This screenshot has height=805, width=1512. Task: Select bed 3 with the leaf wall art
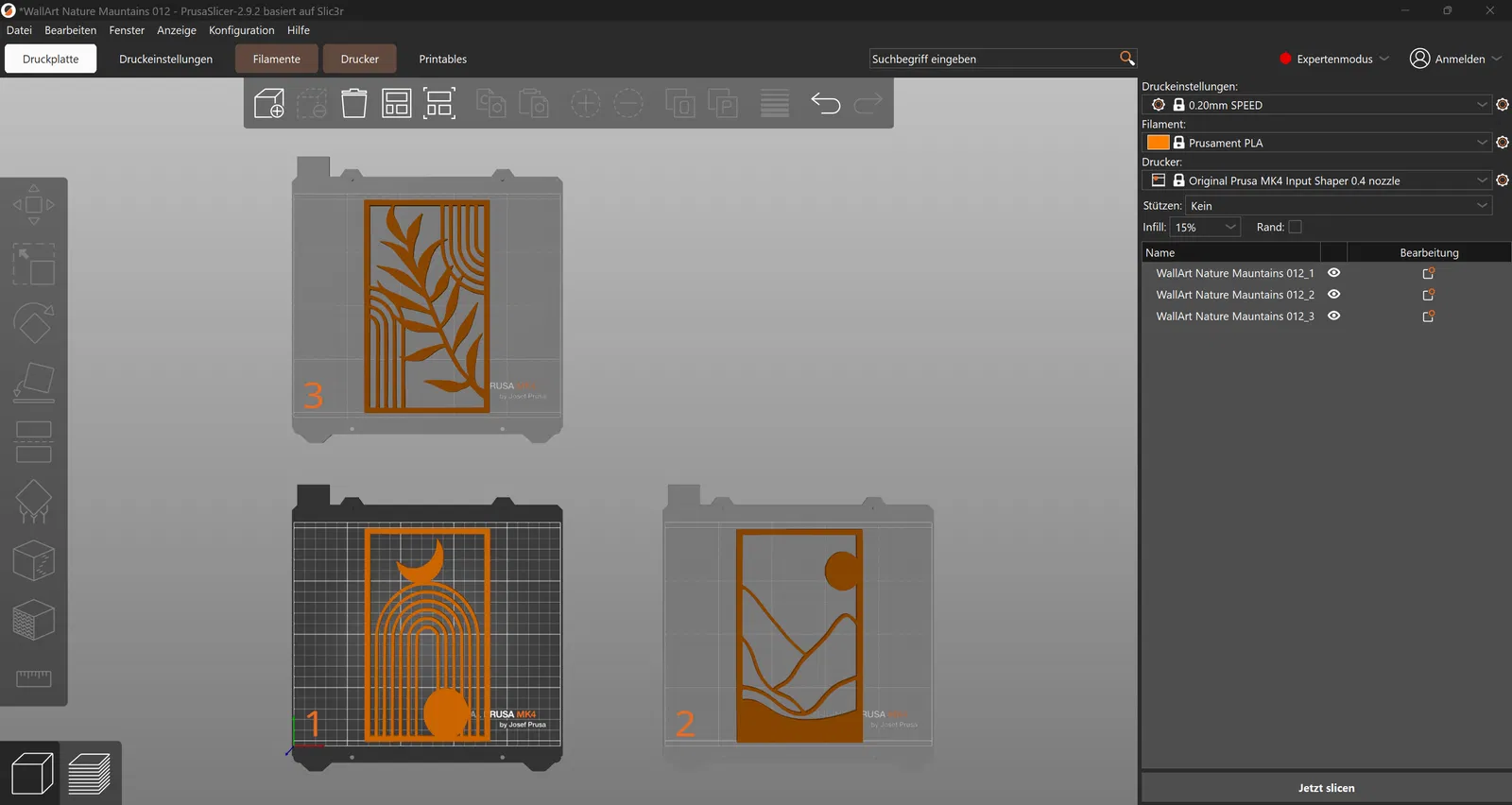click(427, 300)
